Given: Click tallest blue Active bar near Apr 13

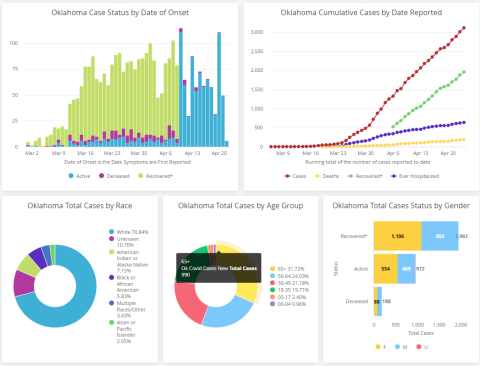Looking at the screenshot, I should click(181, 89).
